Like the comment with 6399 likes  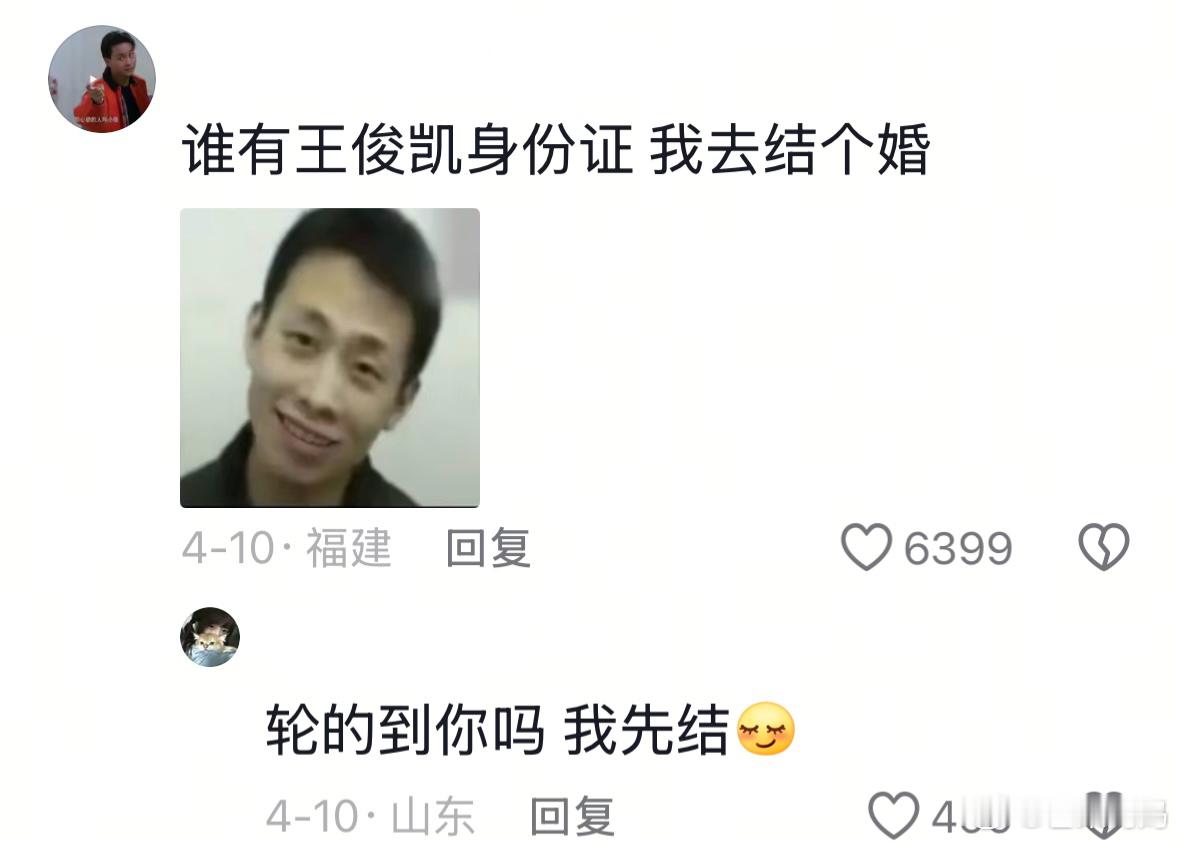[x=866, y=547]
